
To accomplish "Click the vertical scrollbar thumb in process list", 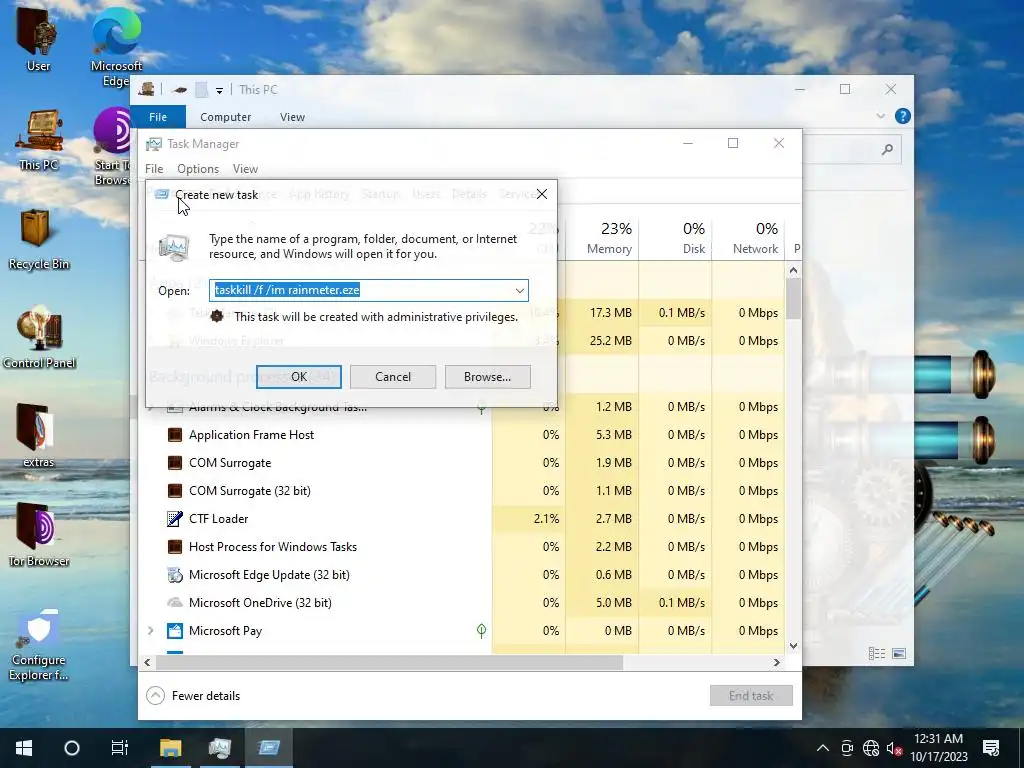I will (793, 299).
